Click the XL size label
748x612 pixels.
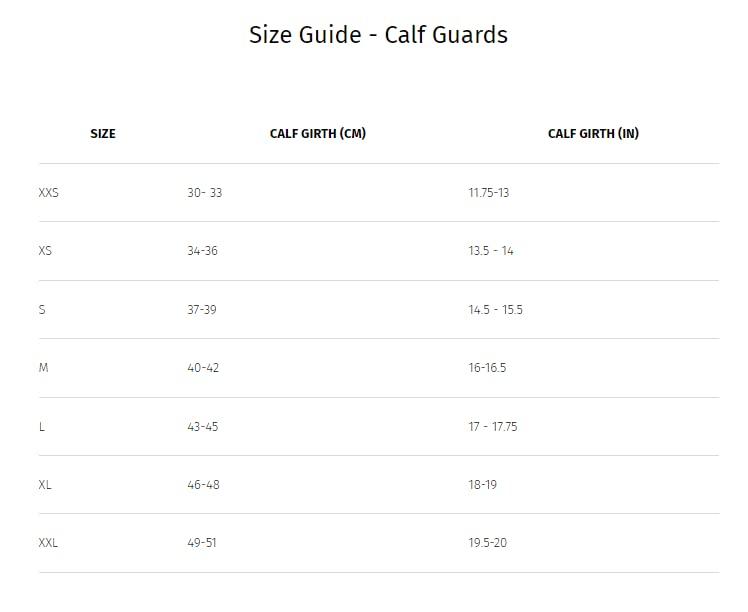[x=45, y=485]
